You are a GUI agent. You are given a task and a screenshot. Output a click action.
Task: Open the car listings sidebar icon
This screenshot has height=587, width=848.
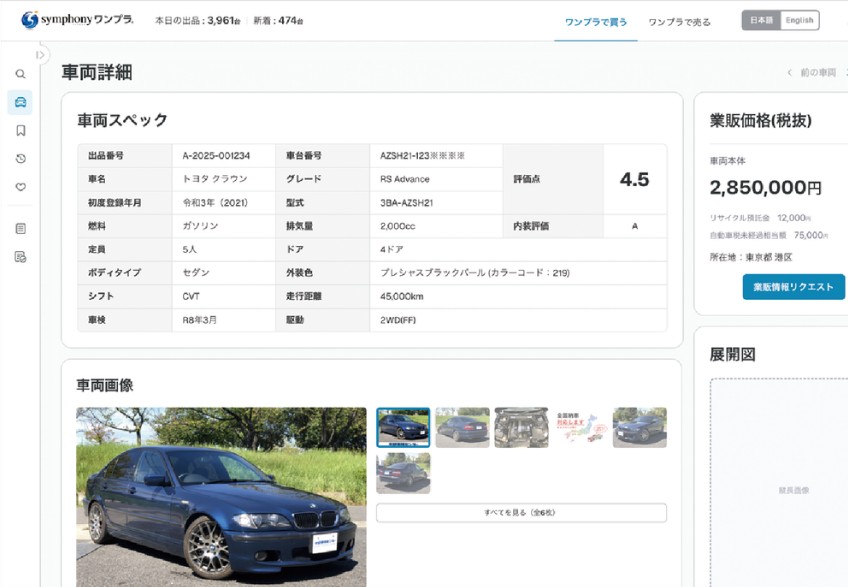coord(20,102)
